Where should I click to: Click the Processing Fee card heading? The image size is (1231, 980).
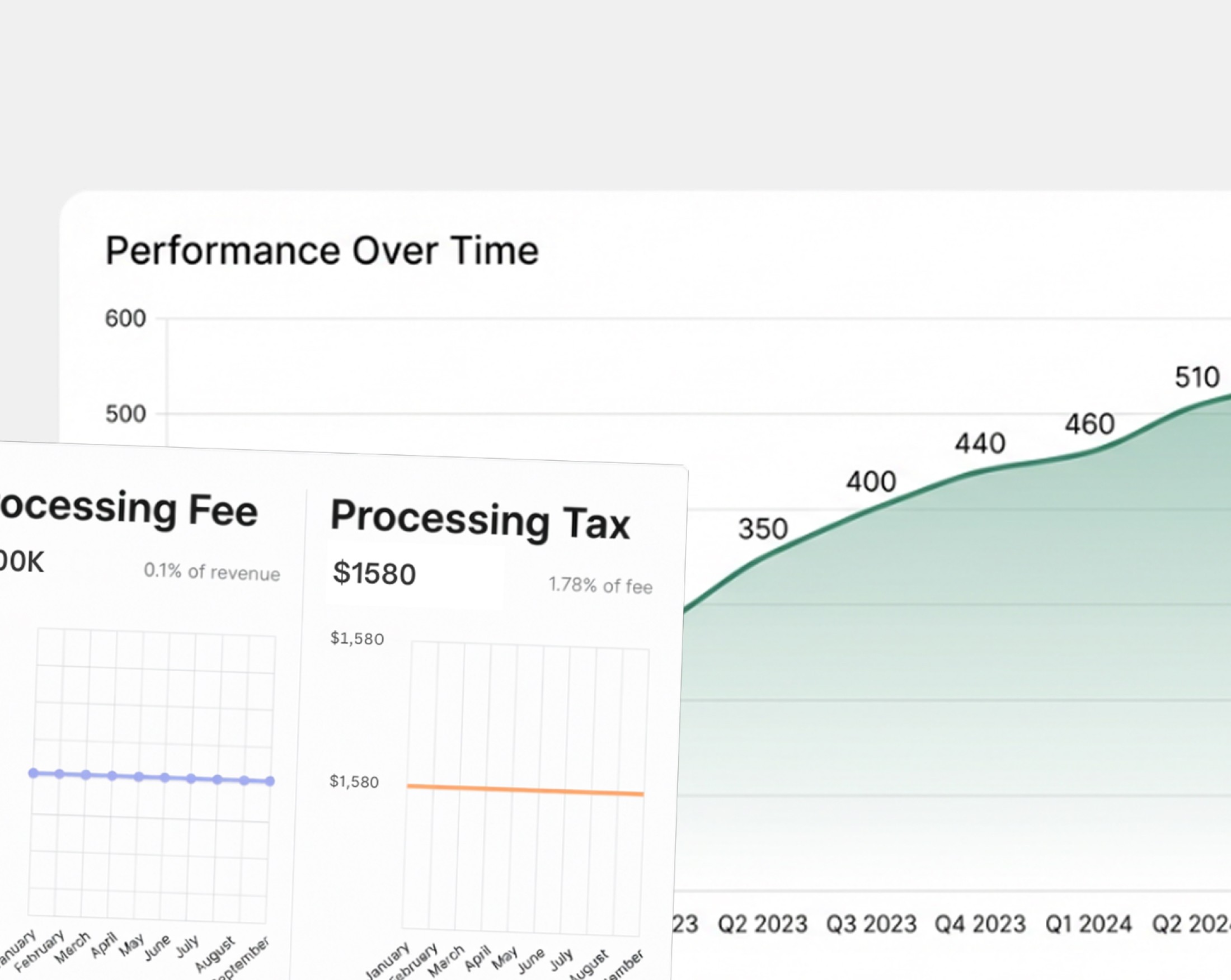click(x=129, y=508)
